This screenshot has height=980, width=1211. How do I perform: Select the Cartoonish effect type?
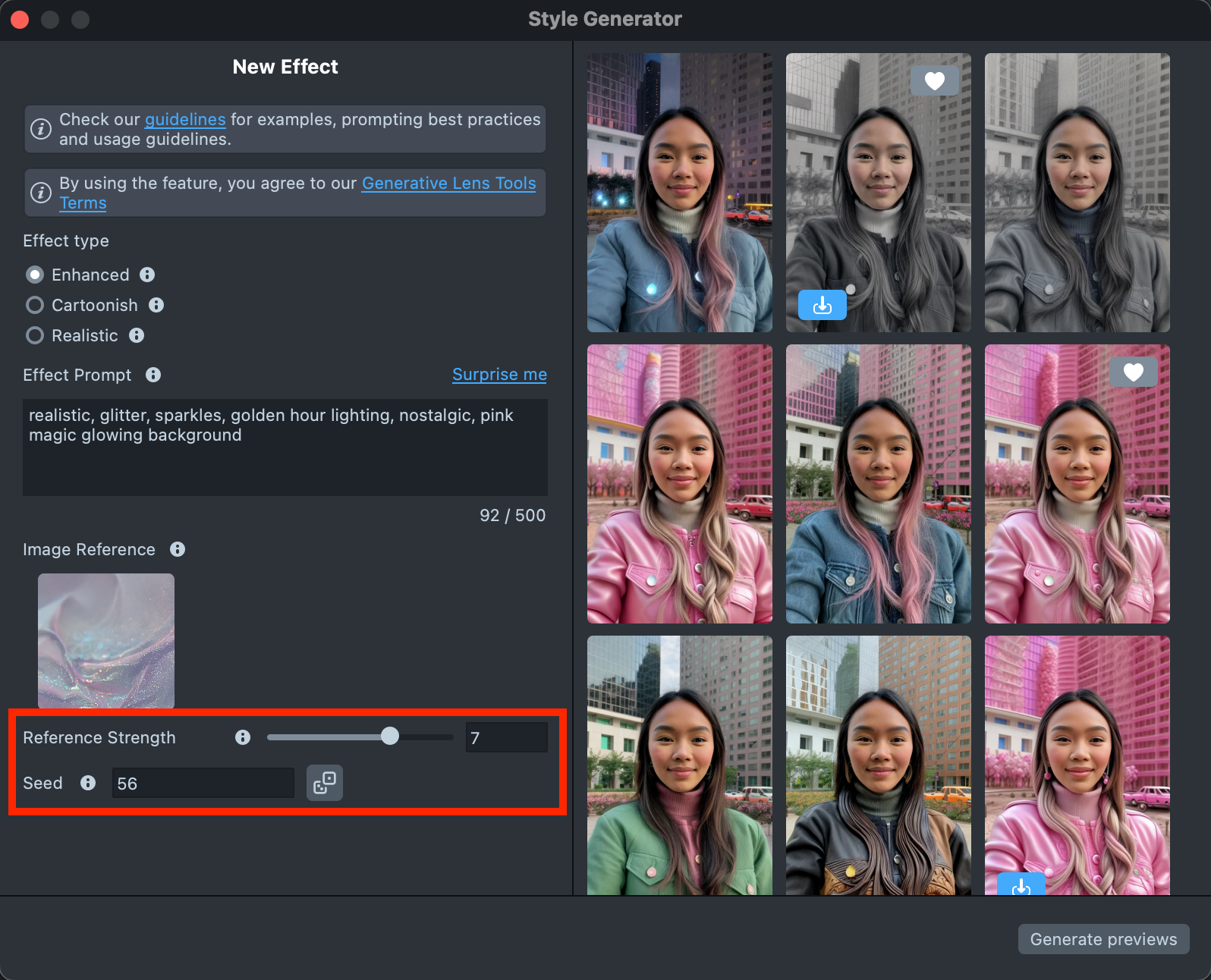pos(35,305)
